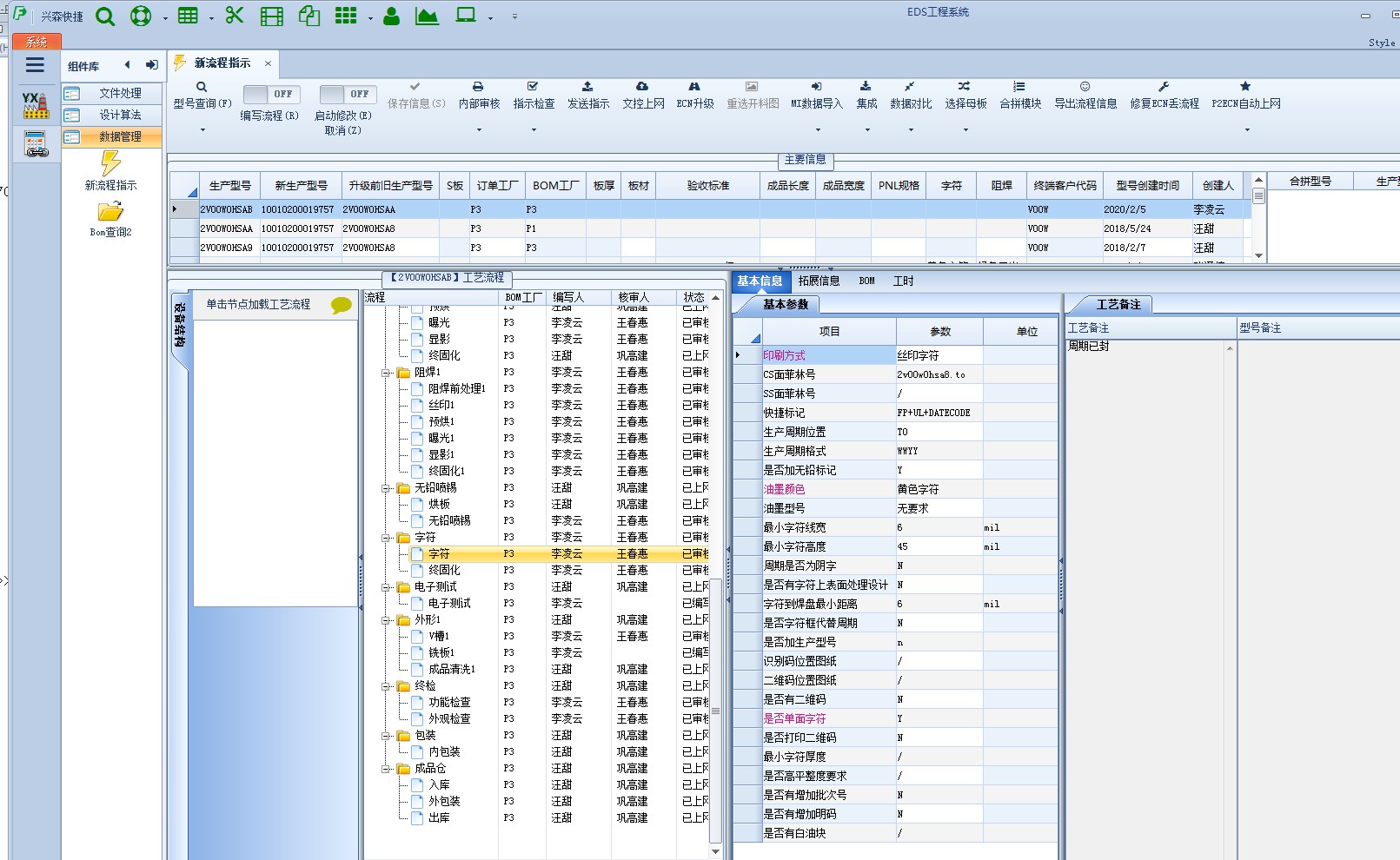Open dropdown arrow under P2ECN自动上网
Screen dimensions: 1400x860
click(x=1246, y=130)
